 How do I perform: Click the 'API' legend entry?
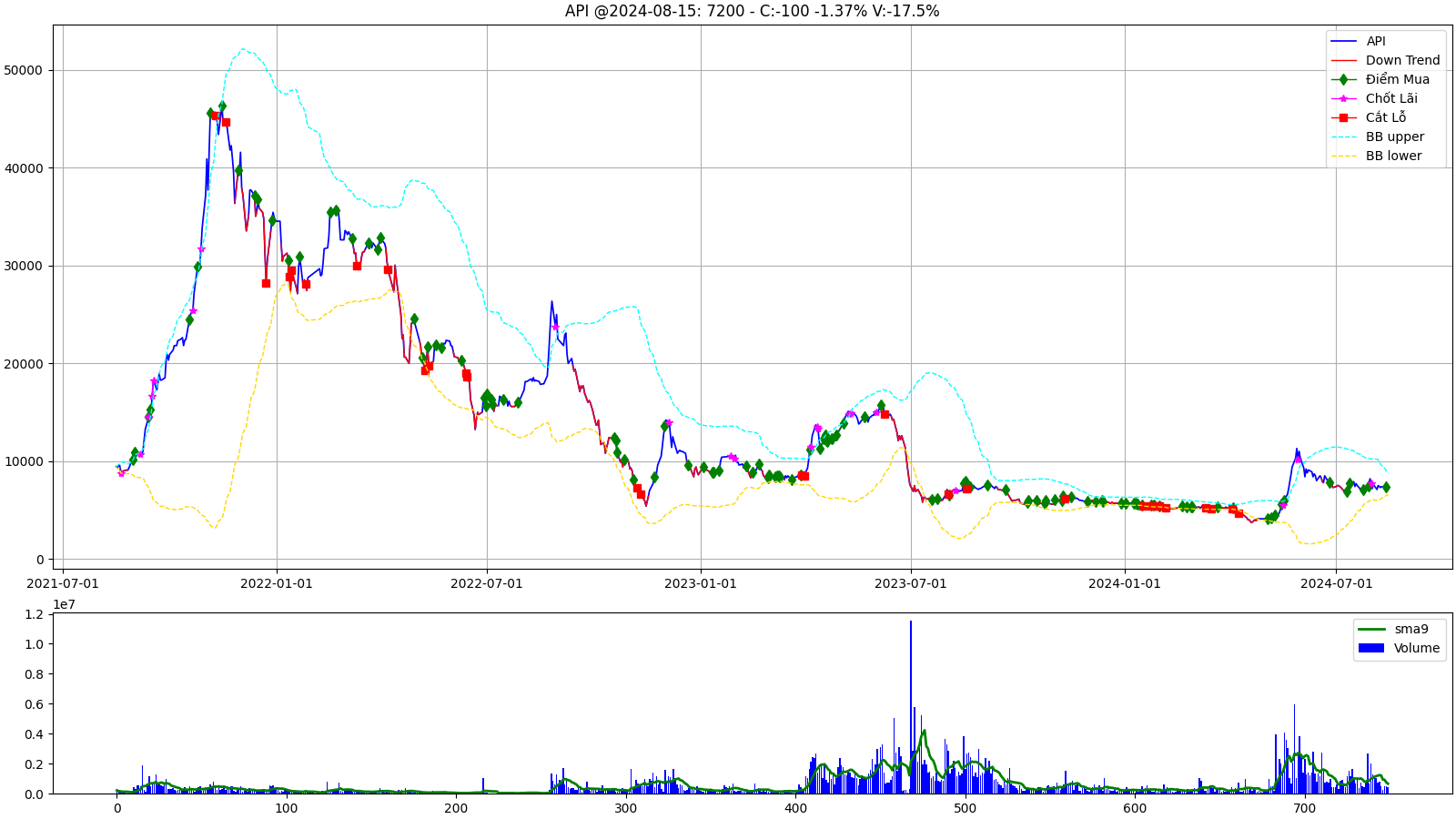(x=1375, y=41)
